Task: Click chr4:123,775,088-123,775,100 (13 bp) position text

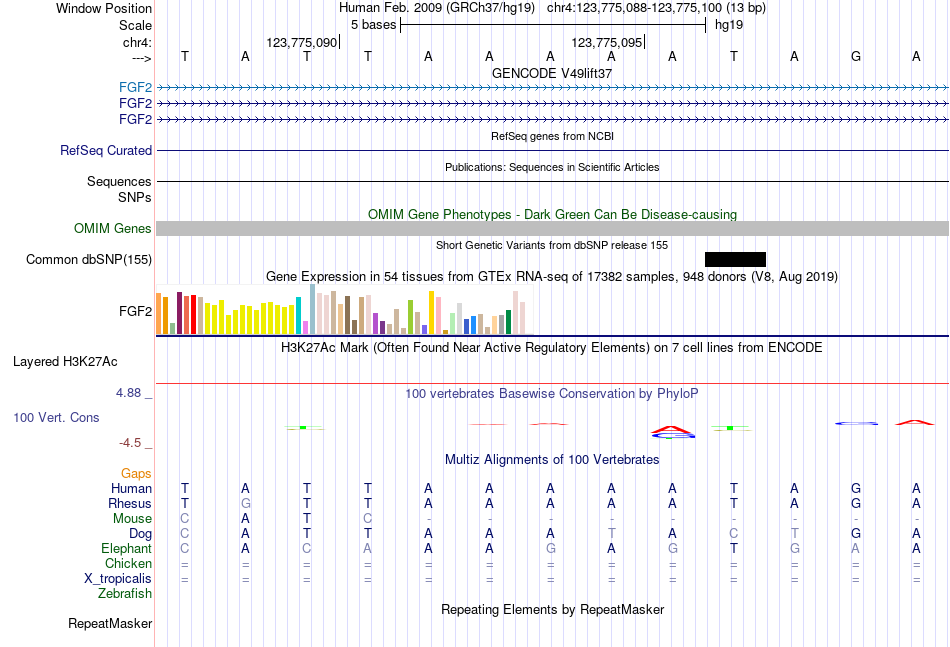Action: [x=656, y=8]
